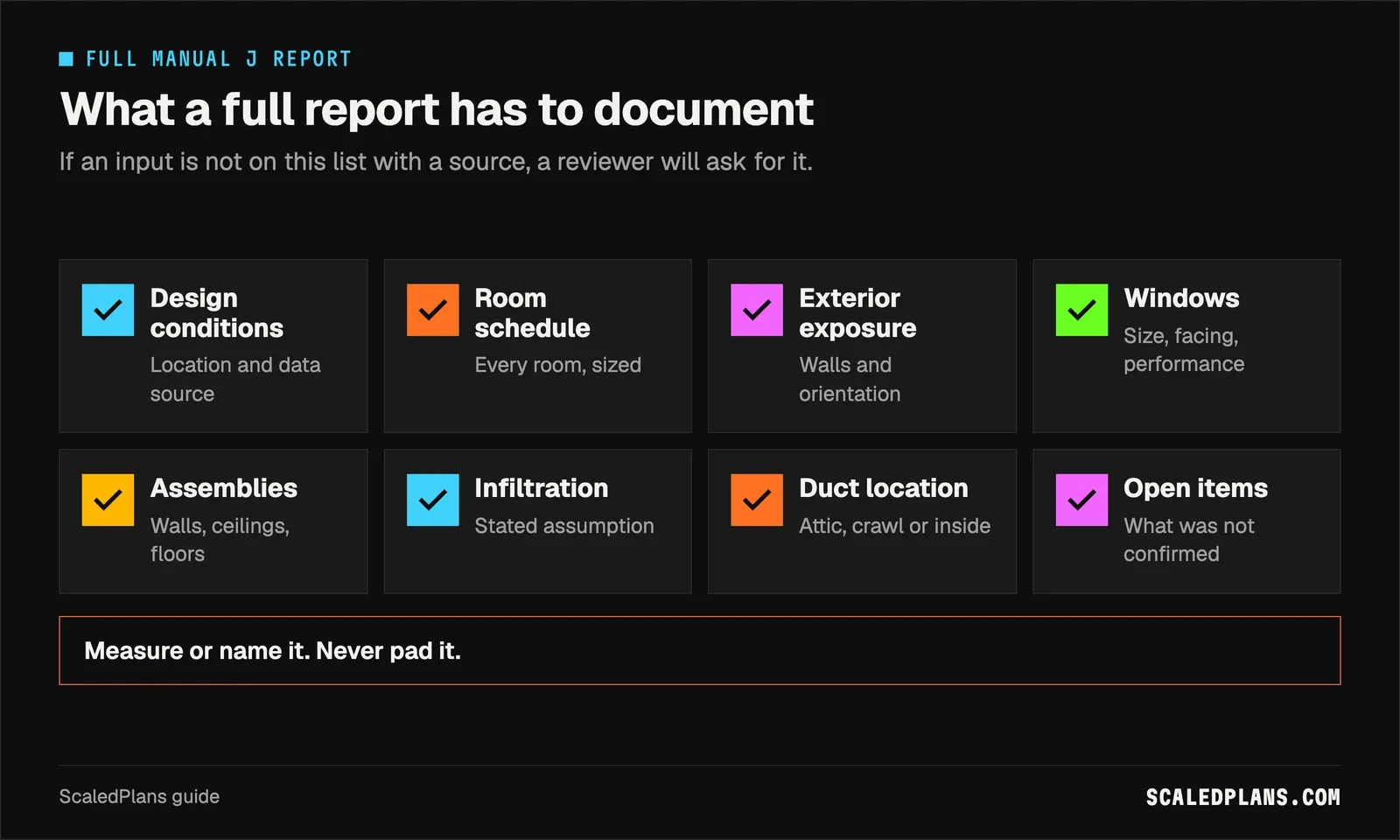The width and height of the screenshot is (1400, 840).
Task: Click 'Attic, crawl or inside' description
Action: coord(894,526)
